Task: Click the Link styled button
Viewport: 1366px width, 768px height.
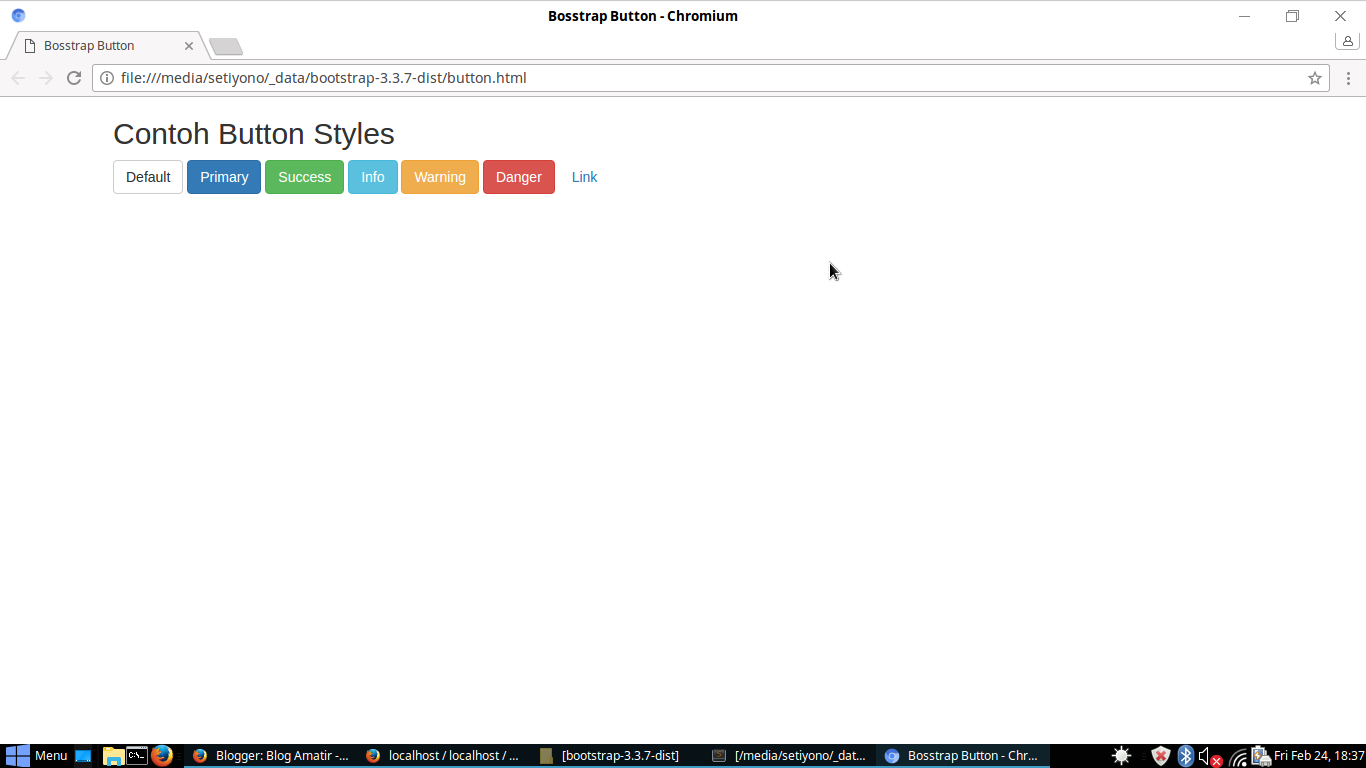Action: pyautogui.click(x=584, y=177)
